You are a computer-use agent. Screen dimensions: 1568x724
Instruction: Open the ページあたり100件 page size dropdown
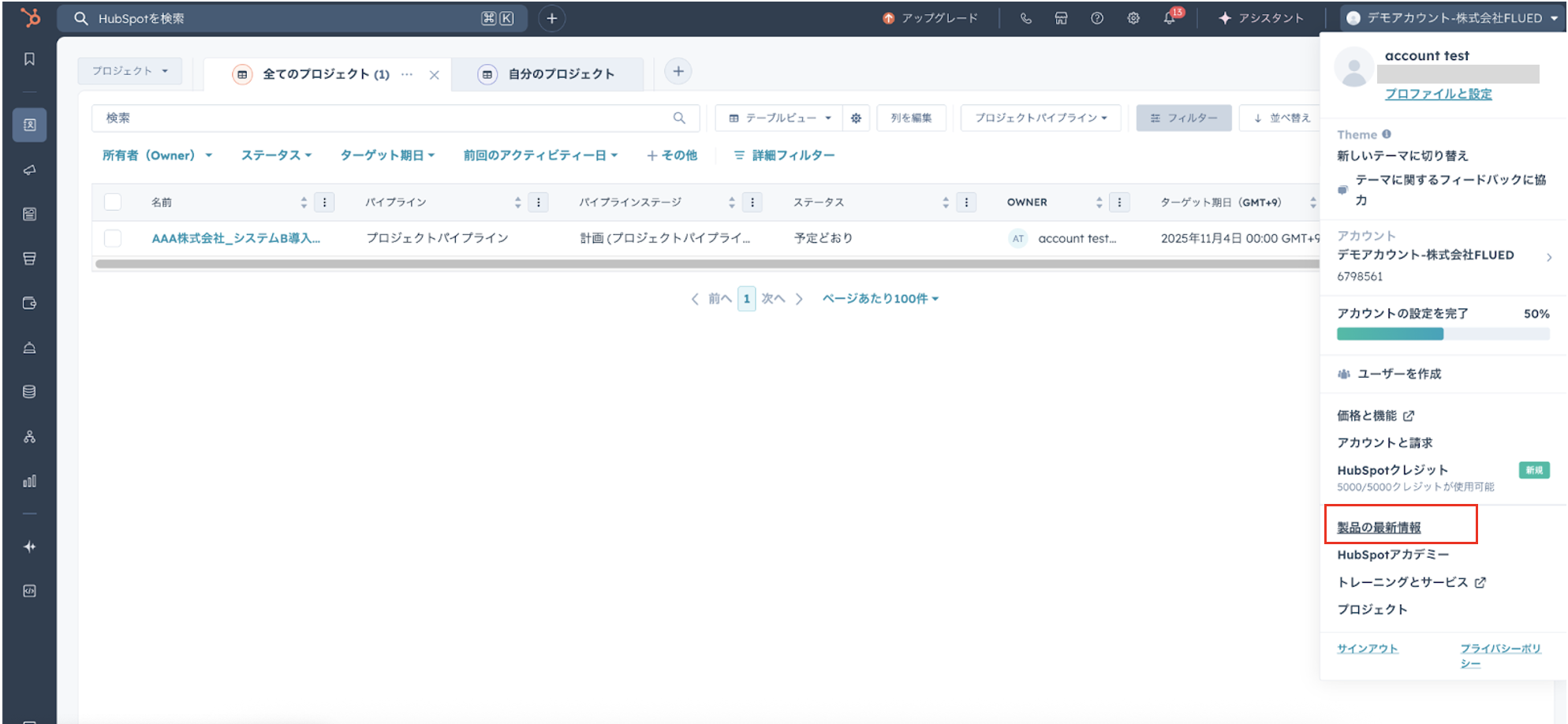coord(880,299)
